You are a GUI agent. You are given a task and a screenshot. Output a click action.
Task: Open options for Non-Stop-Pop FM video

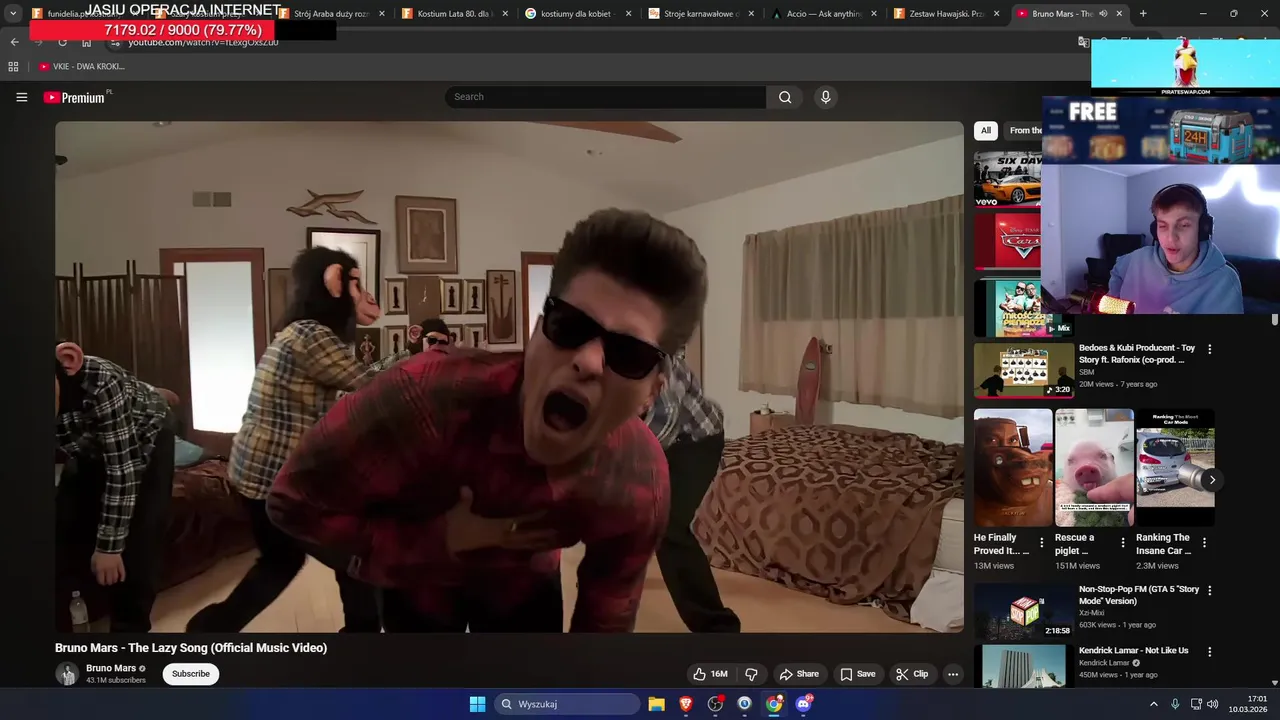(1210, 591)
